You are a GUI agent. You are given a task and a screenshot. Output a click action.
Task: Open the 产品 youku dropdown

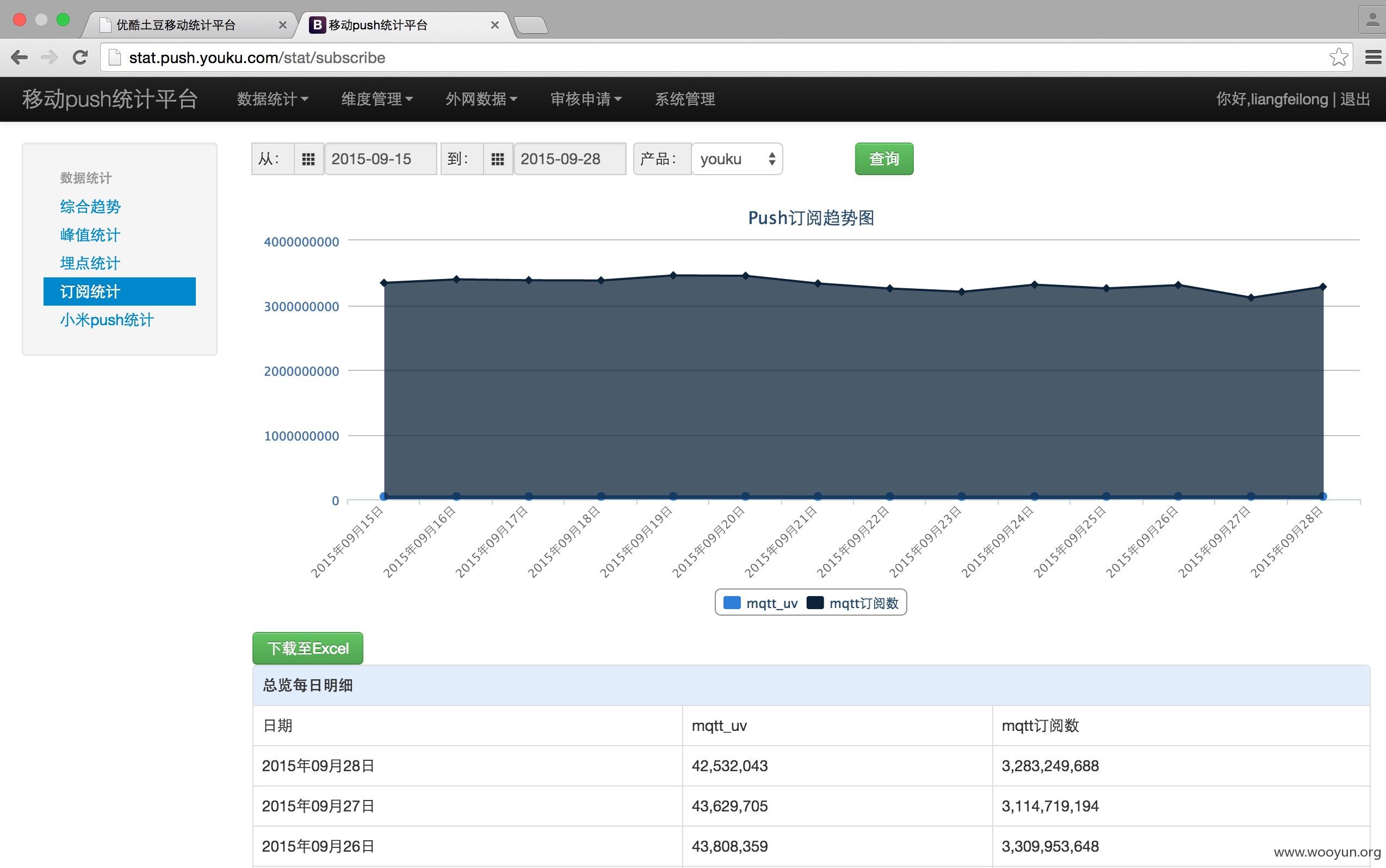[737, 159]
